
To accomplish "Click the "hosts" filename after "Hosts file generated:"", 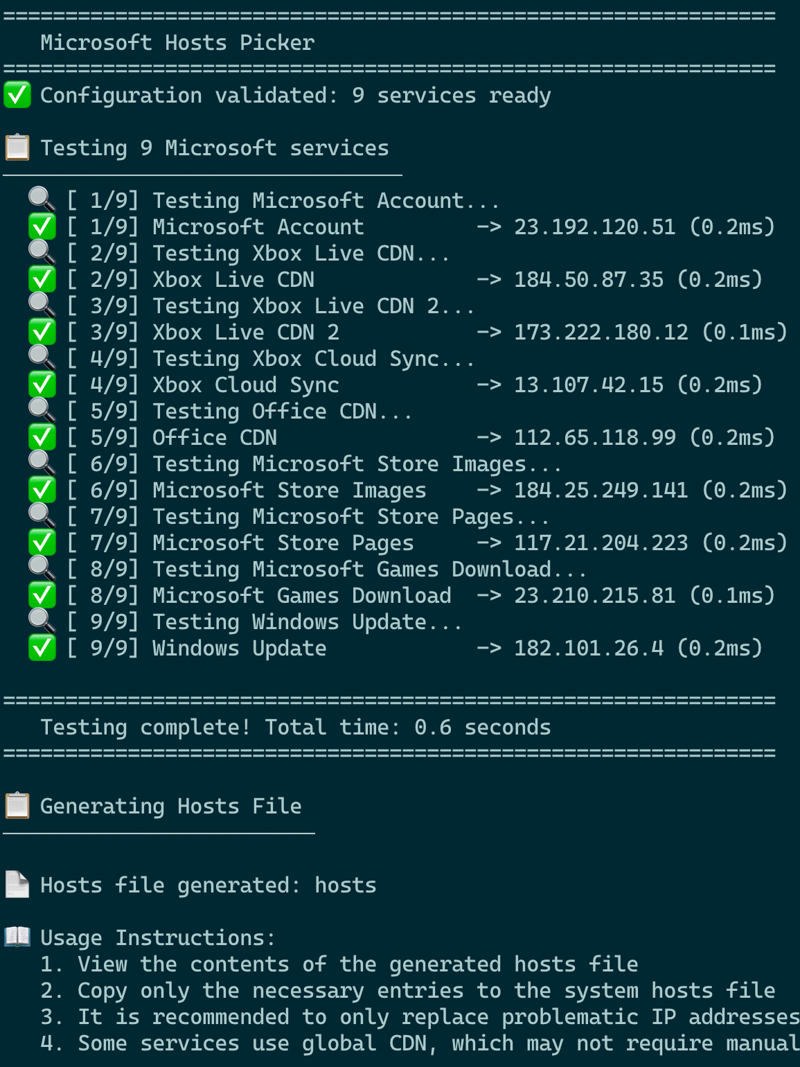I will pos(345,885).
